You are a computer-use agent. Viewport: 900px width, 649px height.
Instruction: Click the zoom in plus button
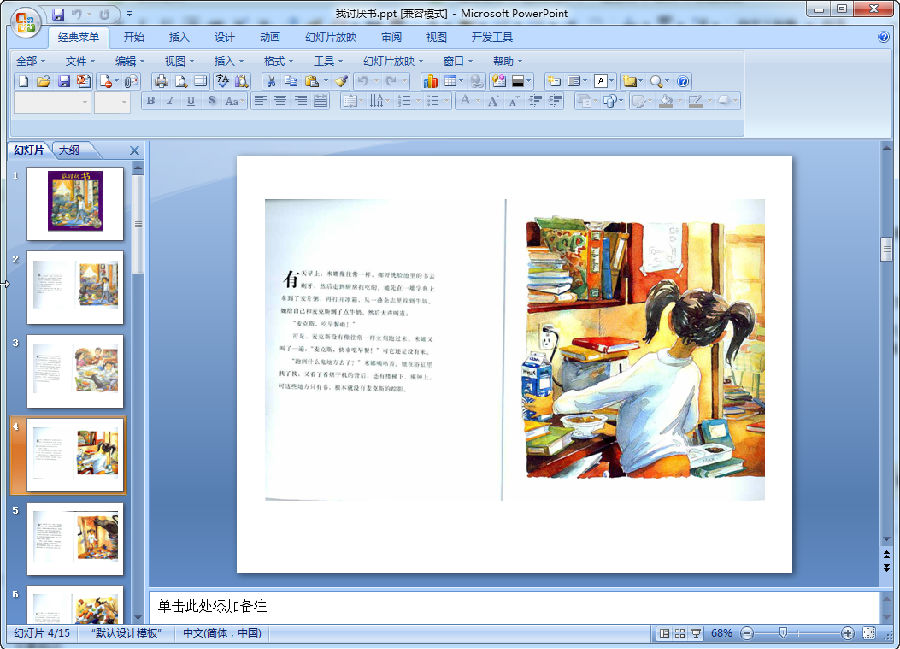click(x=847, y=633)
